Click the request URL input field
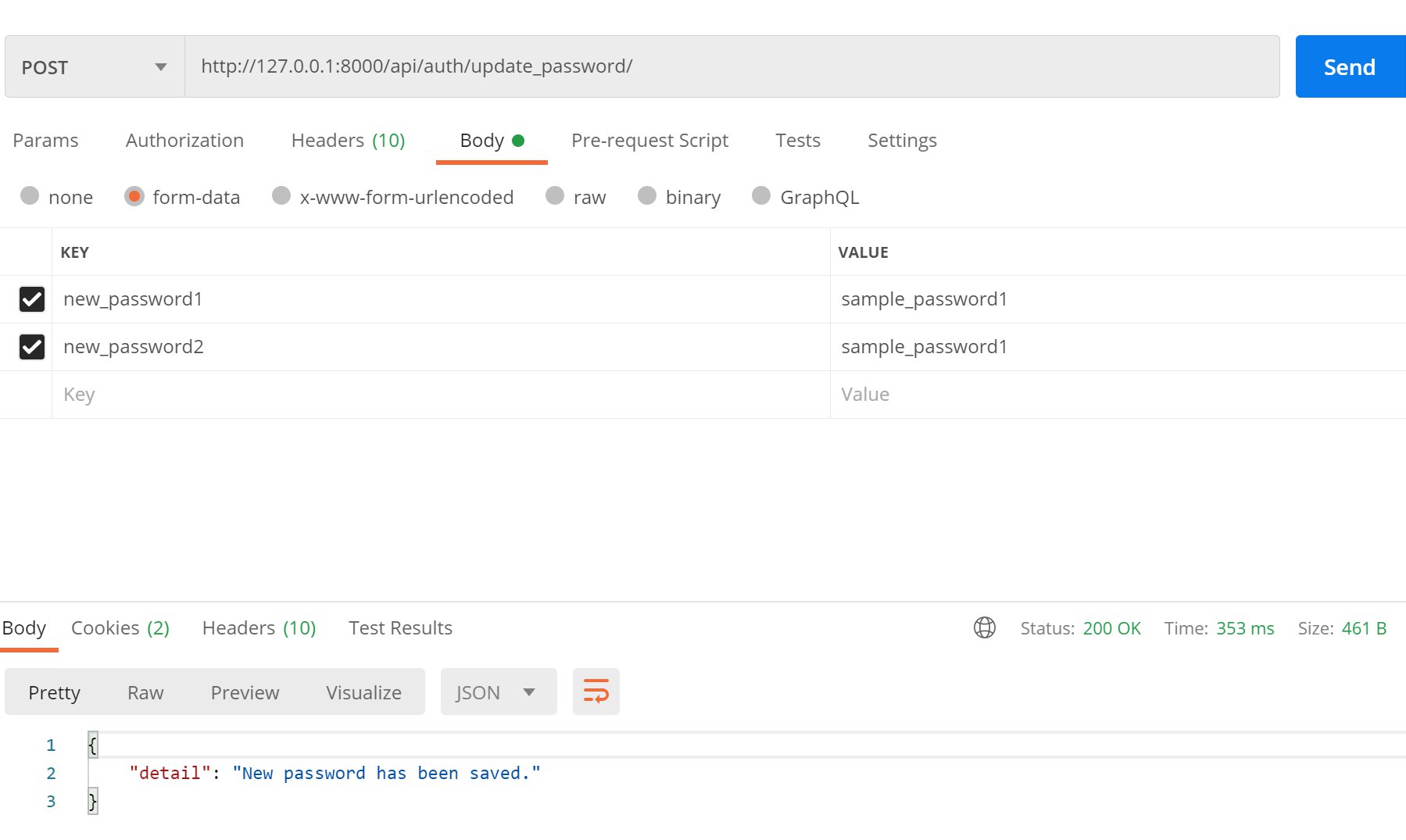 coord(732,67)
